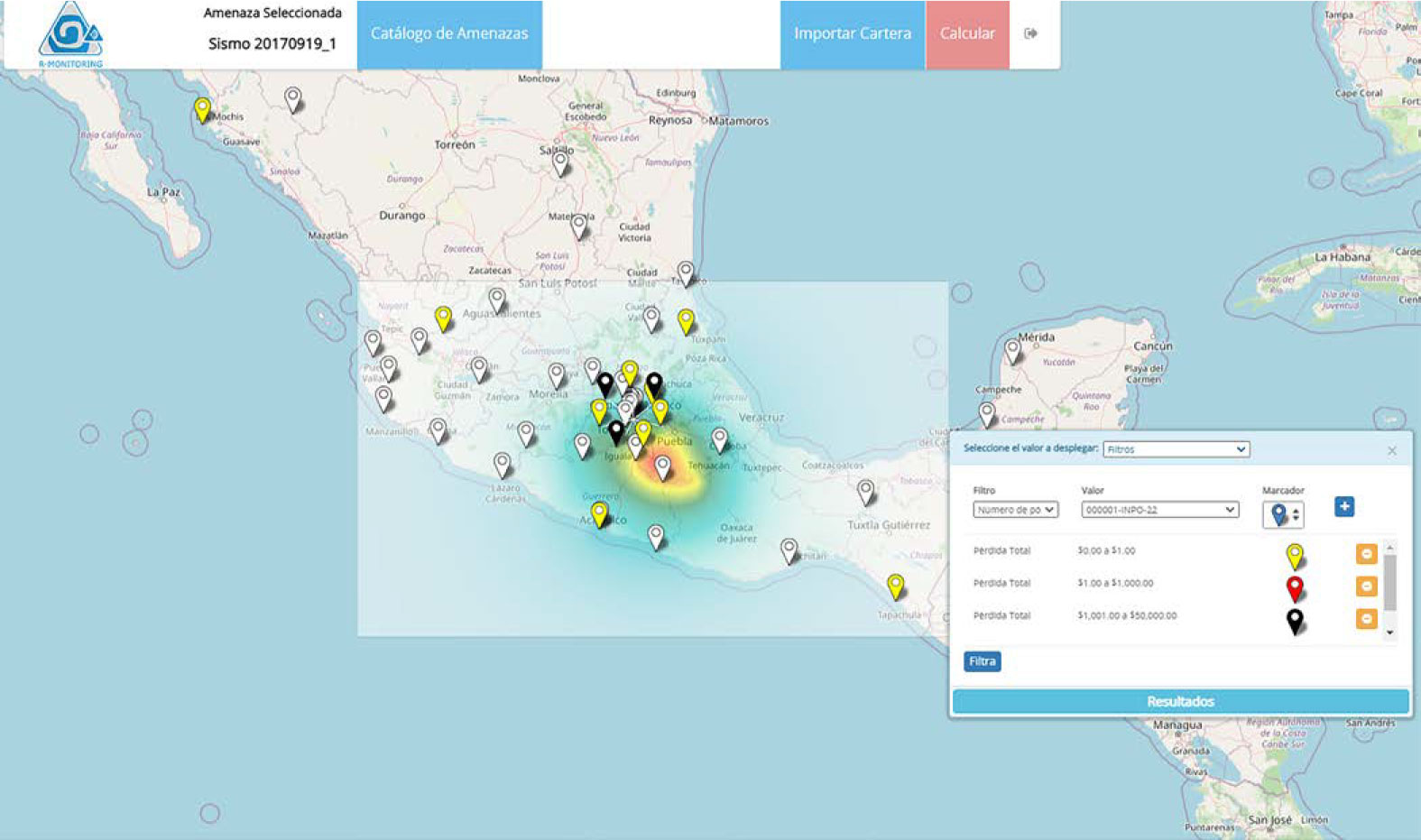Remove the $1.00 a $1,000.00 filter row

[1366, 586]
